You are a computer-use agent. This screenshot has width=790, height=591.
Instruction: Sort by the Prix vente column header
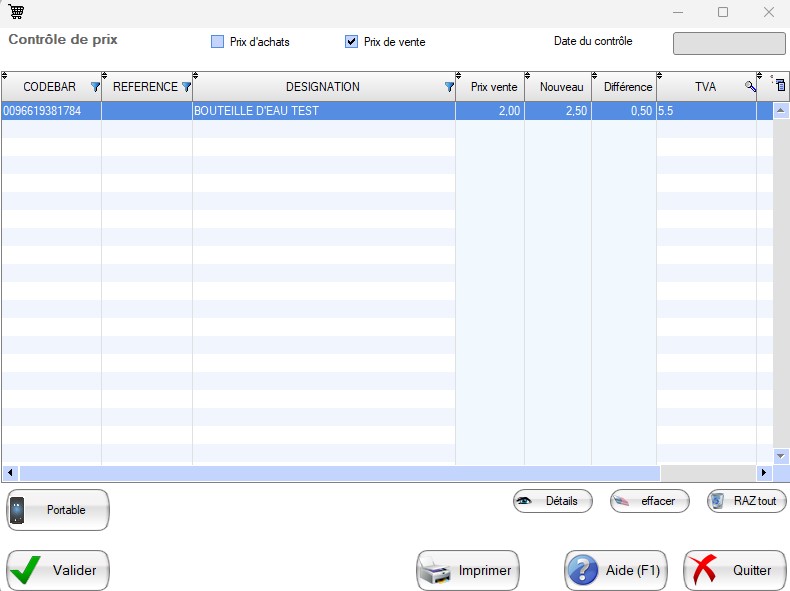point(494,87)
